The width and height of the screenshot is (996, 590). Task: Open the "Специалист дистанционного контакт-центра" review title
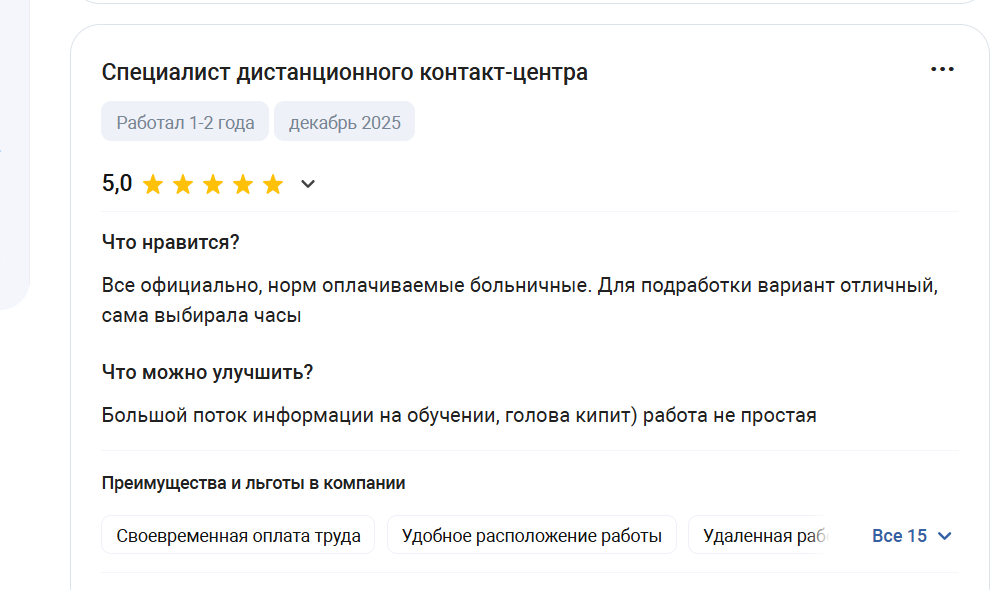[345, 72]
